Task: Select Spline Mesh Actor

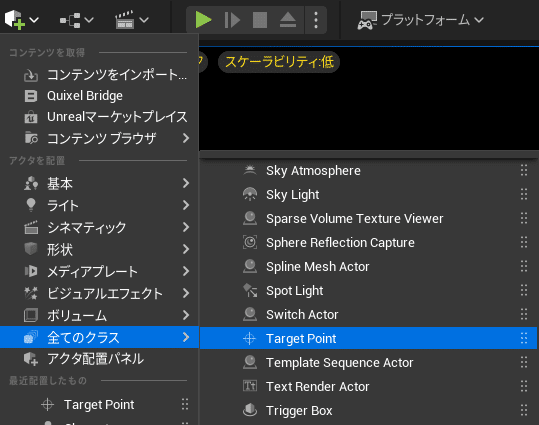Action: [368, 267]
